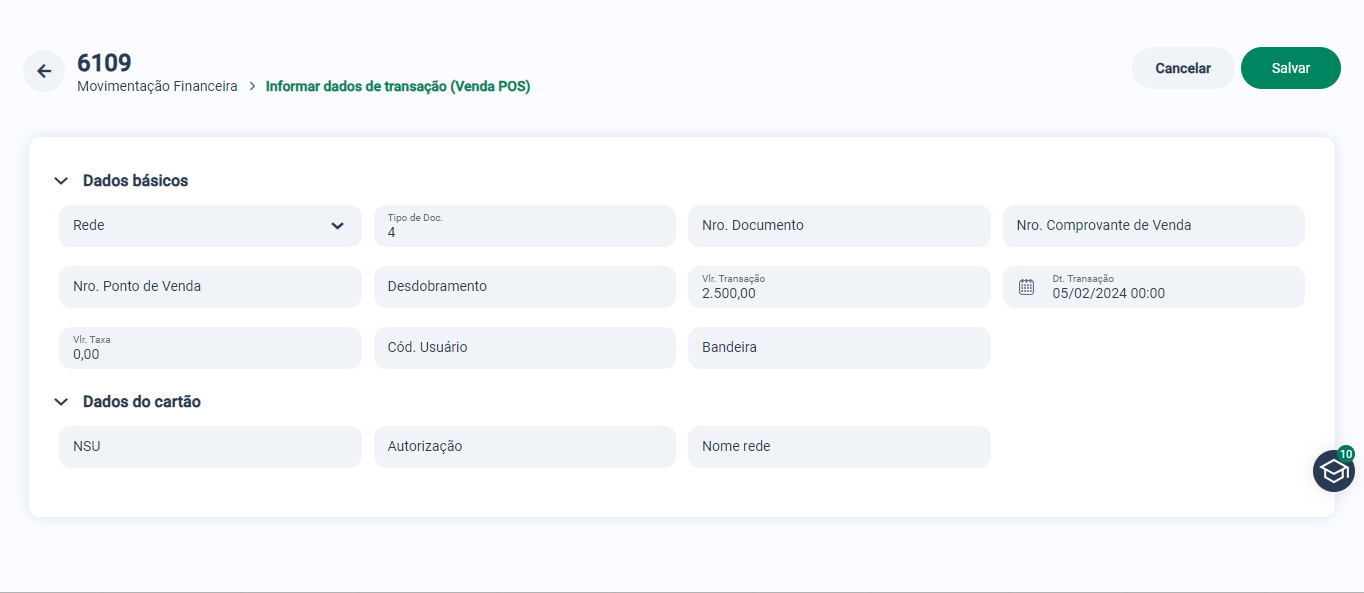Open the Rede dropdown
The image size is (1364, 593).
tap(210, 226)
